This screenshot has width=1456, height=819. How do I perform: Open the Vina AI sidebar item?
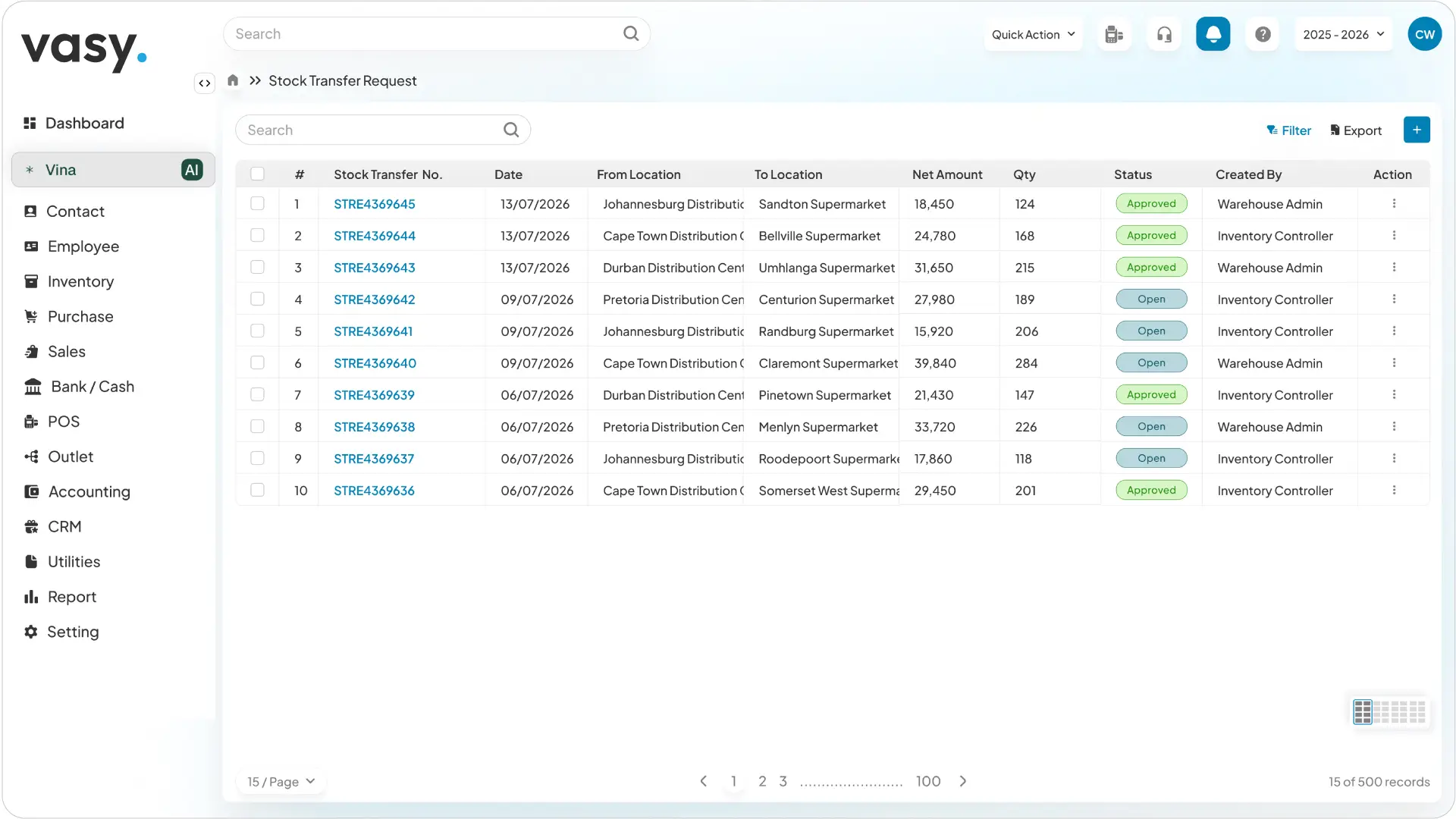[x=113, y=170]
